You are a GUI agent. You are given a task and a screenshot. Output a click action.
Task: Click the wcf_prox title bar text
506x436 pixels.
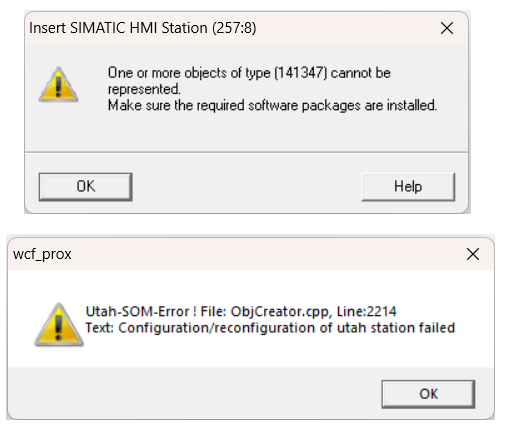pos(42,254)
